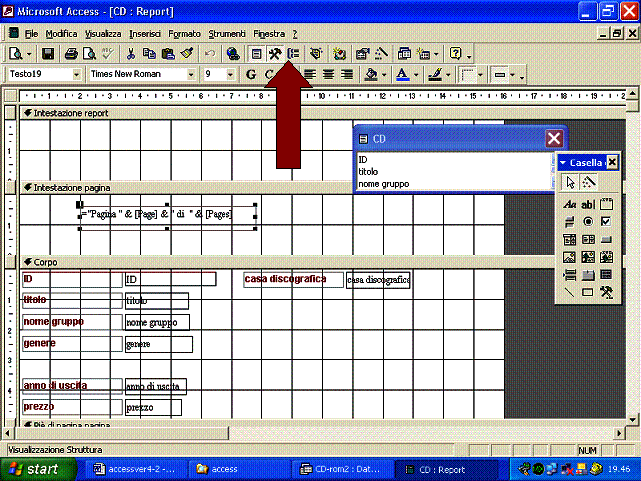Open the Fill Color dropdown arrow
Image resolution: width=641 pixels, height=481 pixels.
click(383, 75)
